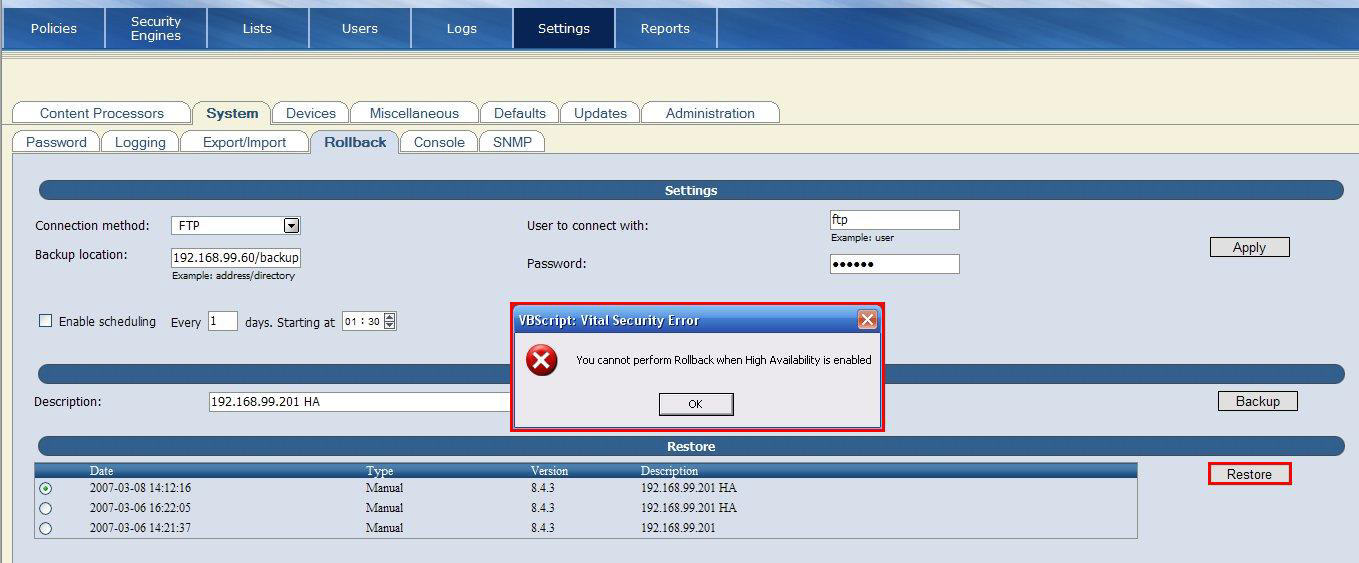The image size is (1359, 563).
Task: Go to the Security Engines menu
Action: pos(156,28)
